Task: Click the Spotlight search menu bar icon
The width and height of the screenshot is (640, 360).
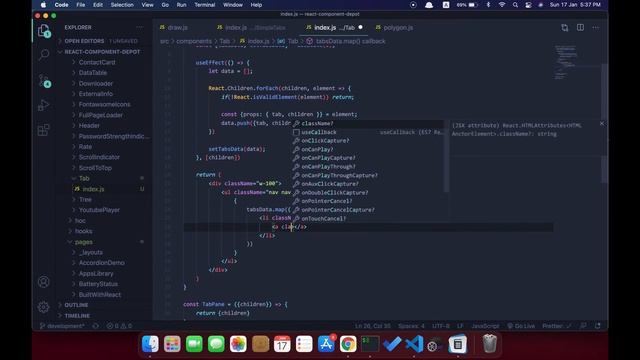Action: (x=516, y=5)
